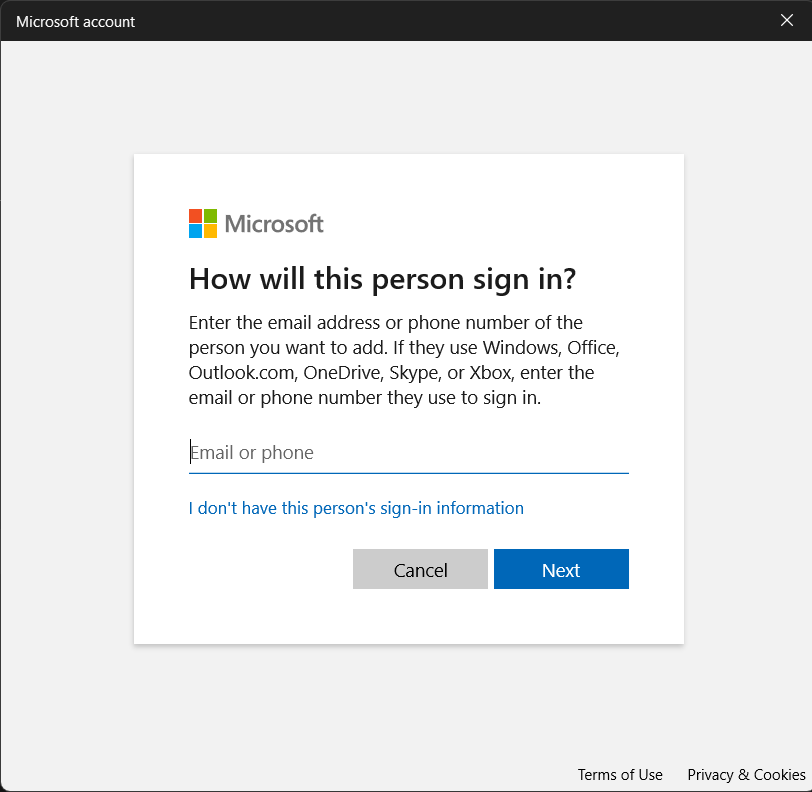Screen dimensions: 812x792
Task: Click the blue square in Microsoft logo
Action: [195, 231]
